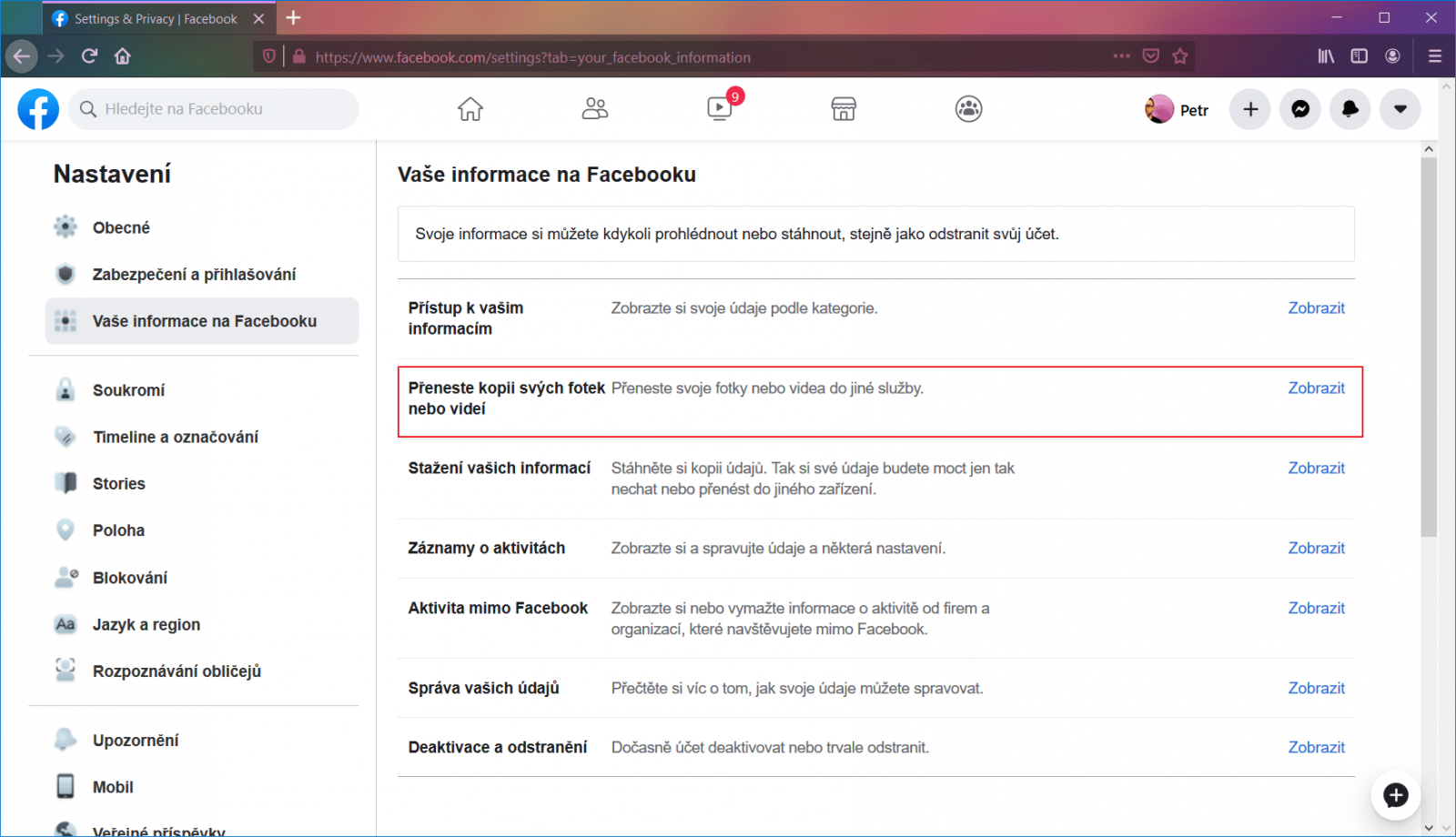1456x837 pixels.
Task: Open the Firefox hamburger menu
Action: (1435, 56)
